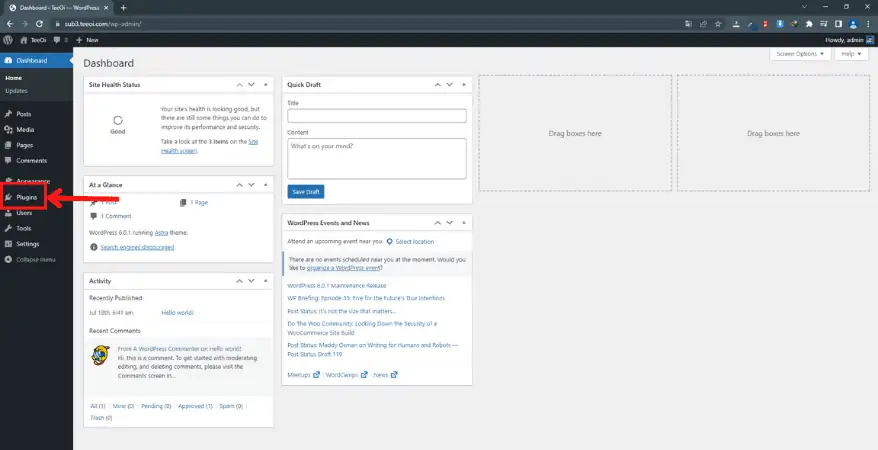Click the plus New content button
This screenshot has height=450, width=878.
pos(87,40)
